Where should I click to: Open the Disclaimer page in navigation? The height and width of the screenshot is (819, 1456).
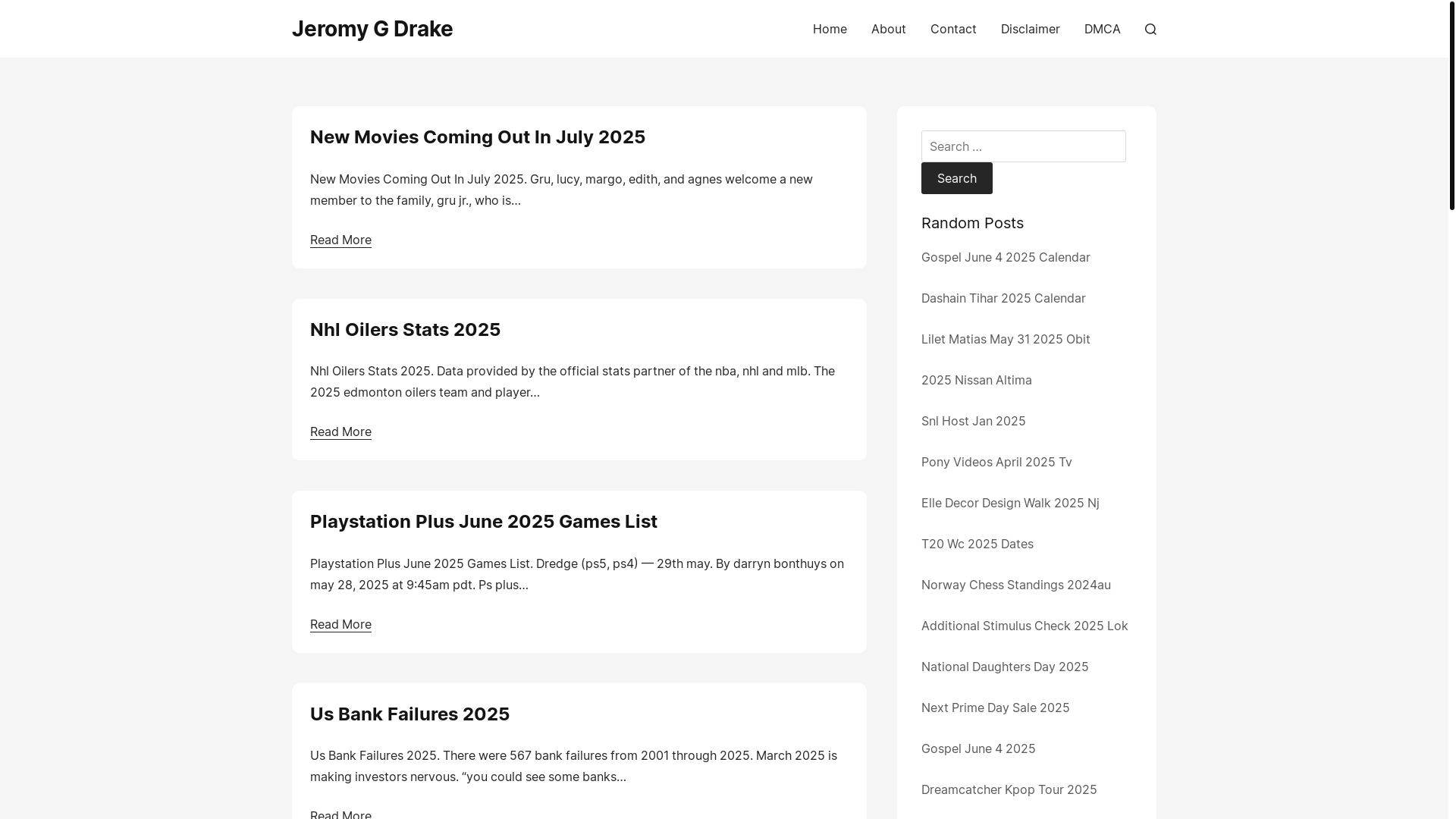coord(1030,29)
